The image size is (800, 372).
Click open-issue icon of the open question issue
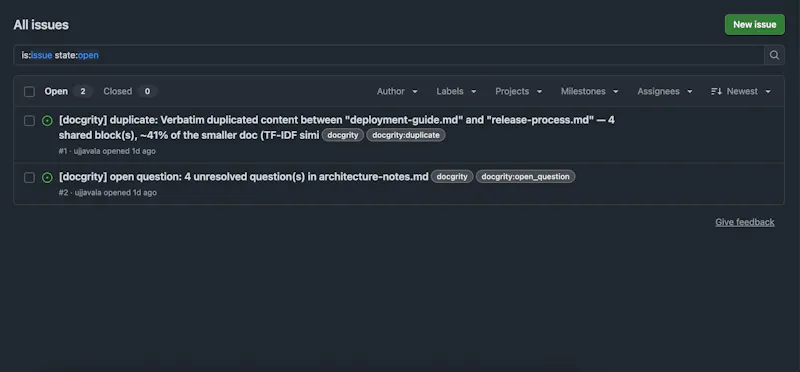coord(47,178)
